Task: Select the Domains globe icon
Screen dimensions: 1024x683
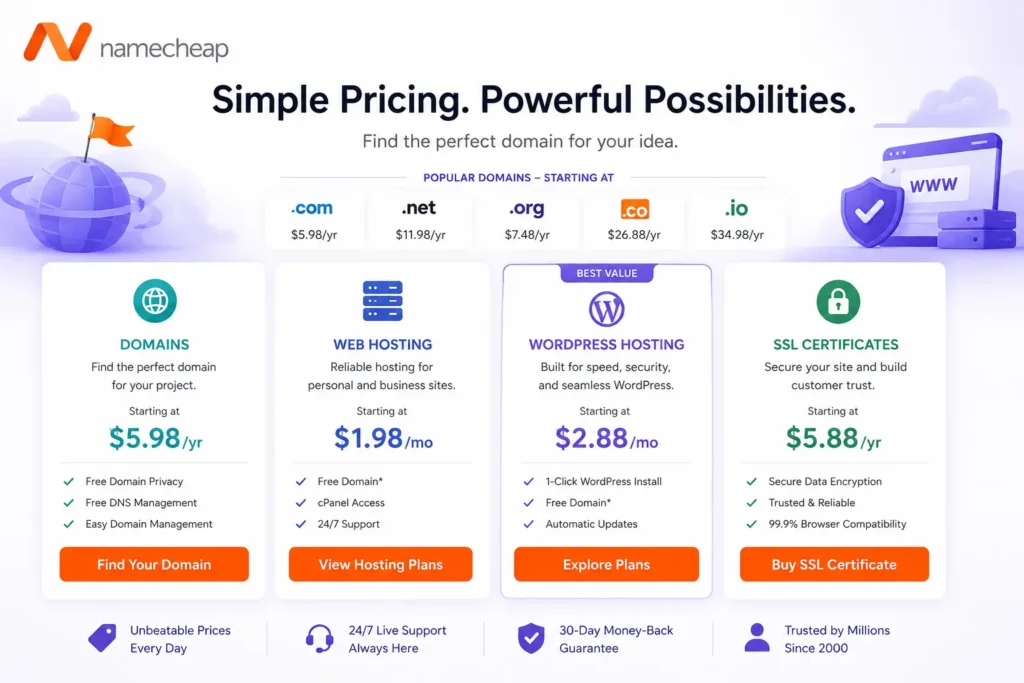Action: click(x=155, y=301)
